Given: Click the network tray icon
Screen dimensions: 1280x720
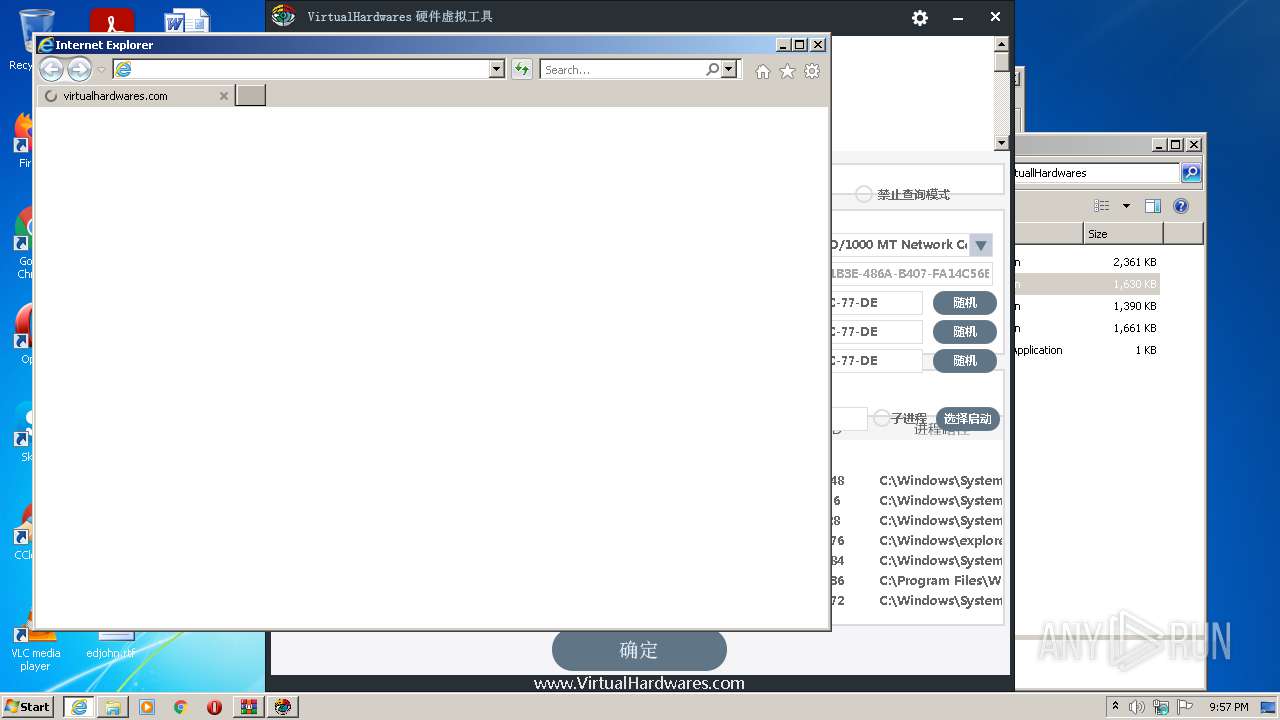Looking at the screenshot, I should click(x=1160, y=707).
